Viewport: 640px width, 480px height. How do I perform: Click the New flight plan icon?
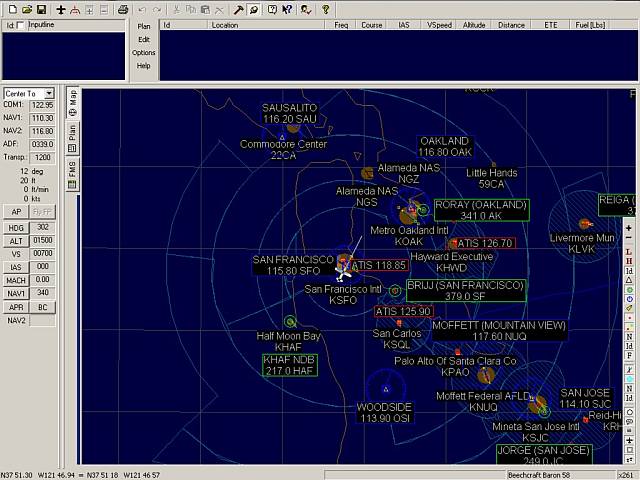point(12,9)
